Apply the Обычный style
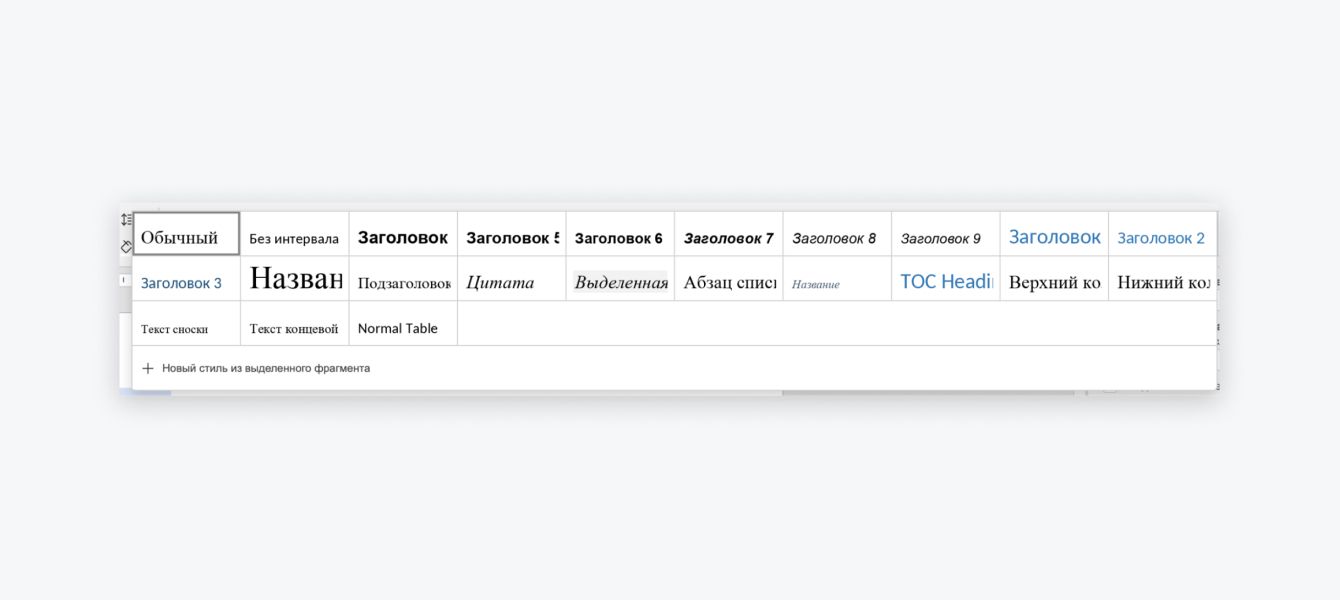This screenshot has width=1340, height=600. tap(186, 237)
